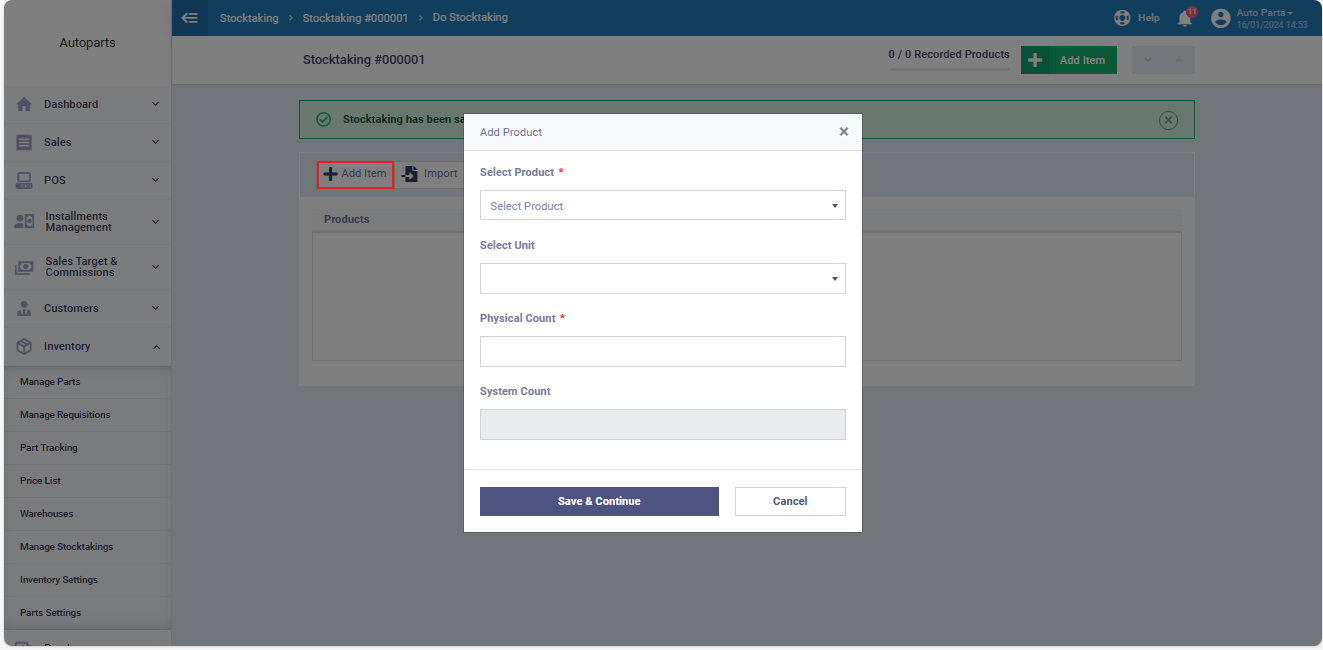Click Add Item in the products toolbar

click(355, 174)
